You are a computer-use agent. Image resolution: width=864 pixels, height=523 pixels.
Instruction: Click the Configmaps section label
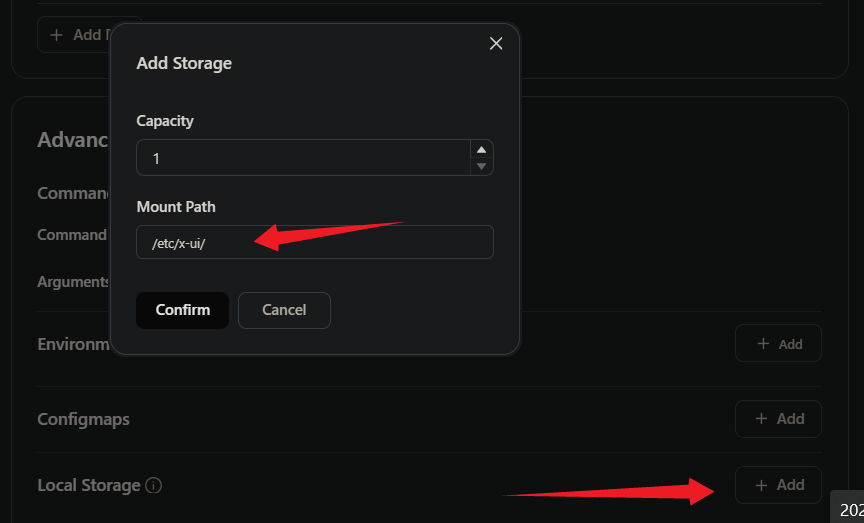83,419
